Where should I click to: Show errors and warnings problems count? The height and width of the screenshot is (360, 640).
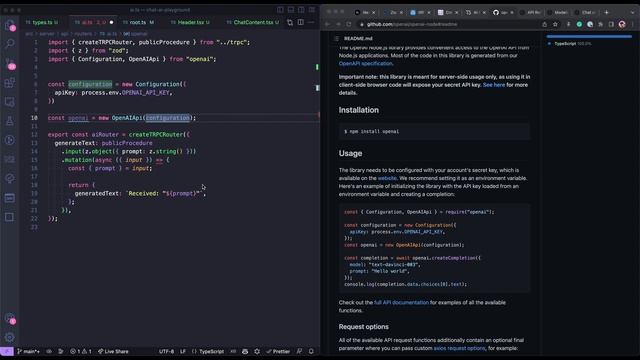[81, 351]
